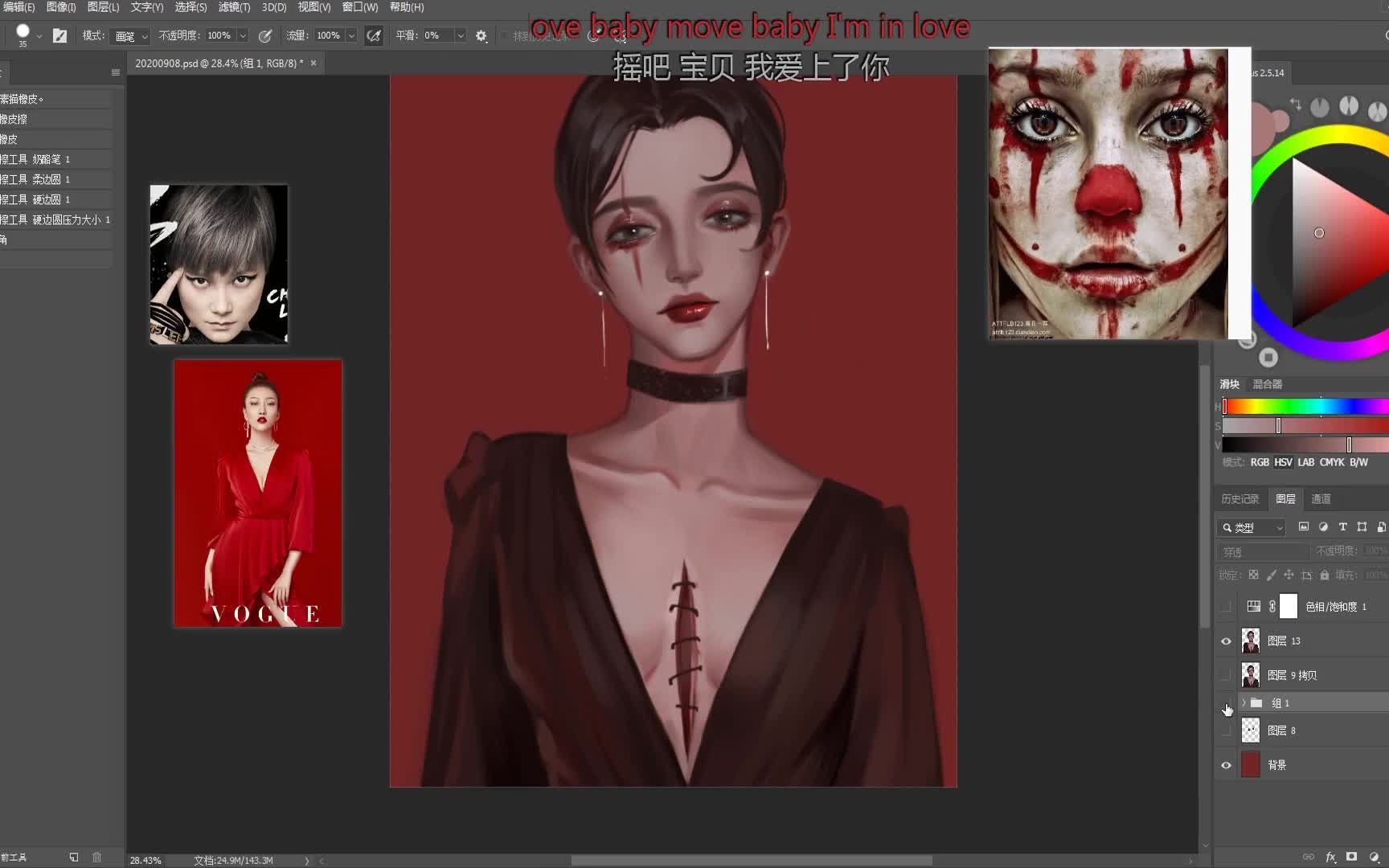Select the 柔边圆 1 brush preset
The height and width of the screenshot is (868, 1389).
click(55, 179)
